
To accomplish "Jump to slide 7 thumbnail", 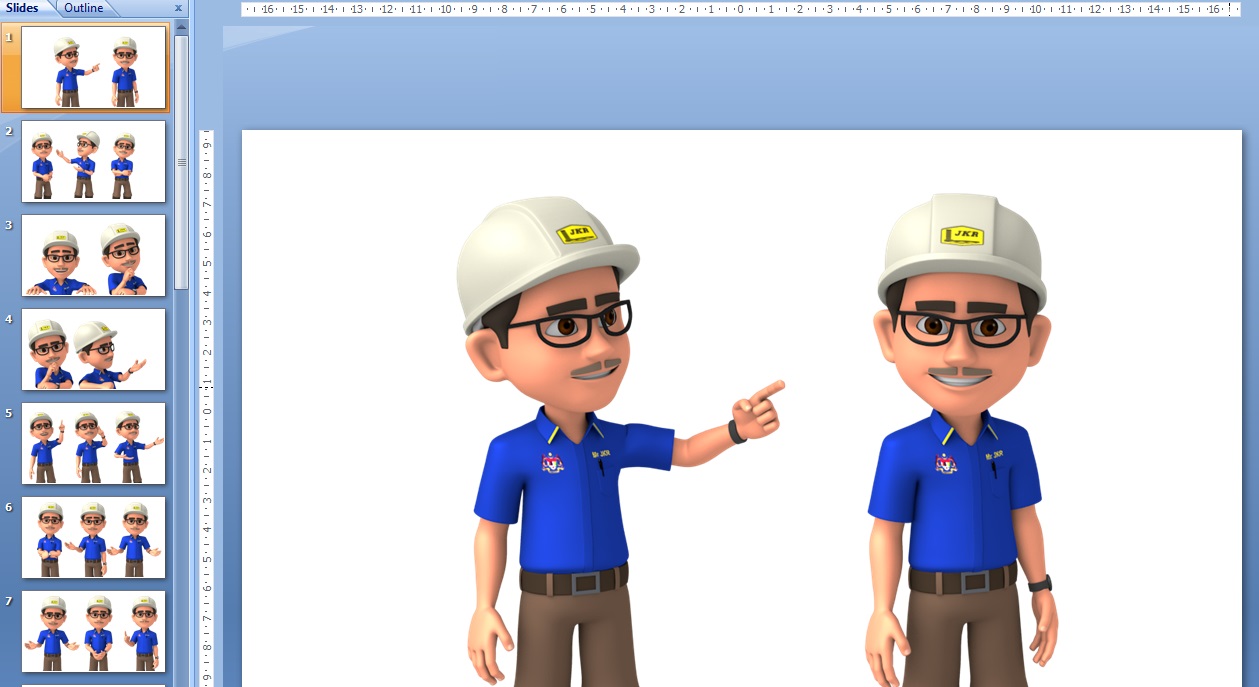I will 93,631.
